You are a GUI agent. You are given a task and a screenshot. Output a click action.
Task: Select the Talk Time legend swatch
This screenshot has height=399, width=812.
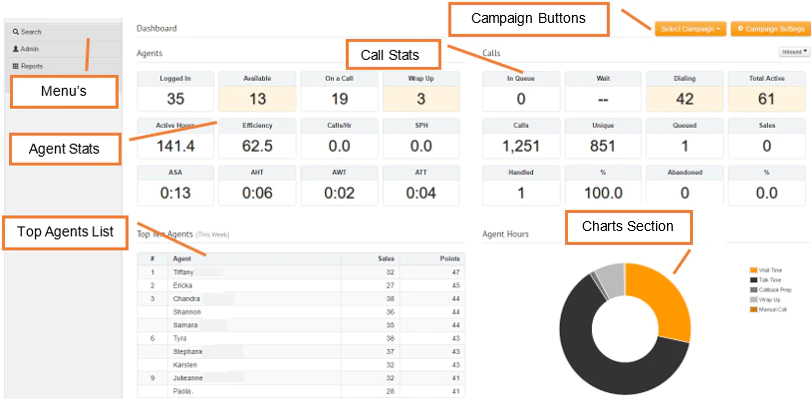pos(753,280)
